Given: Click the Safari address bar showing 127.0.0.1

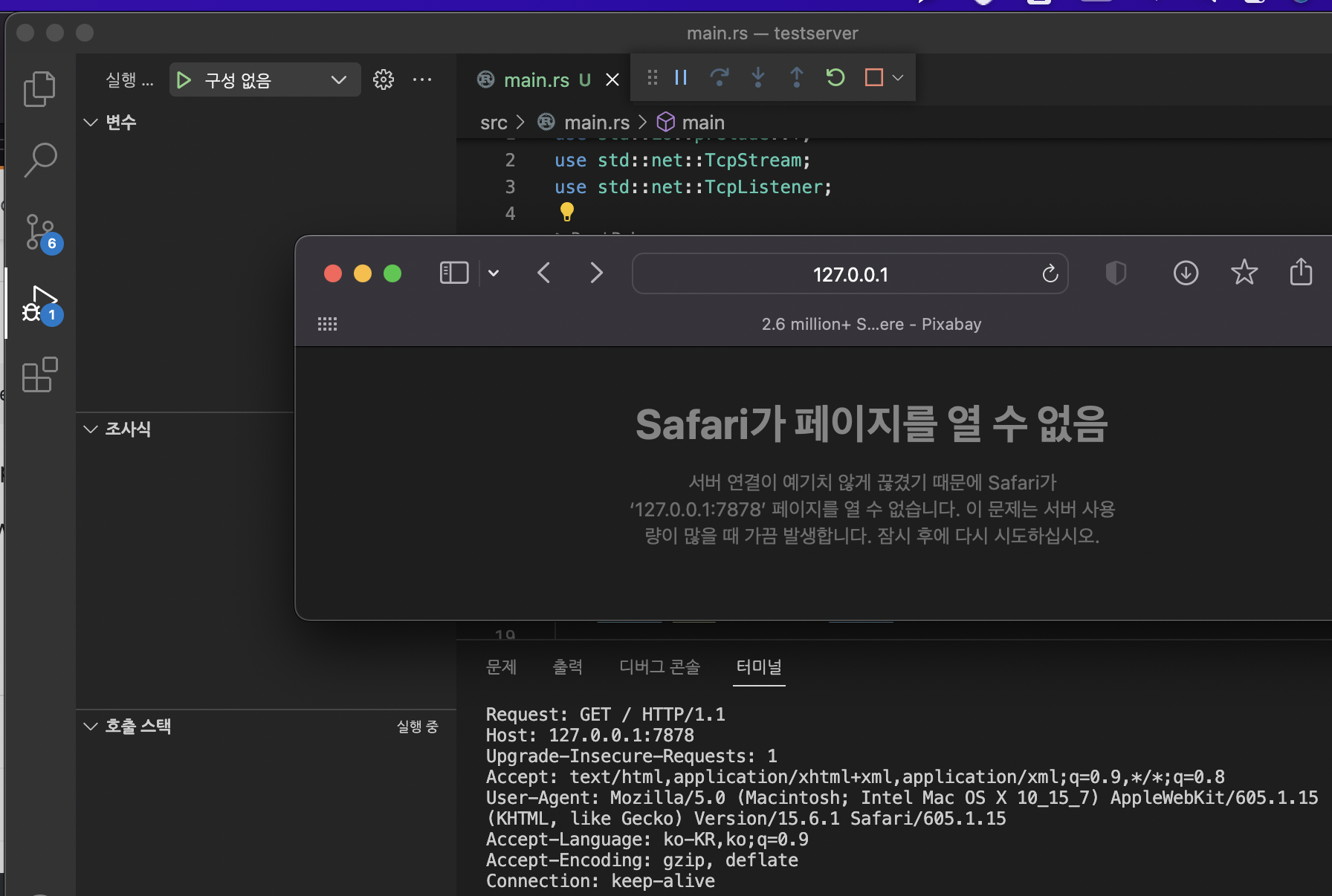Looking at the screenshot, I should (x=850, y=274).
